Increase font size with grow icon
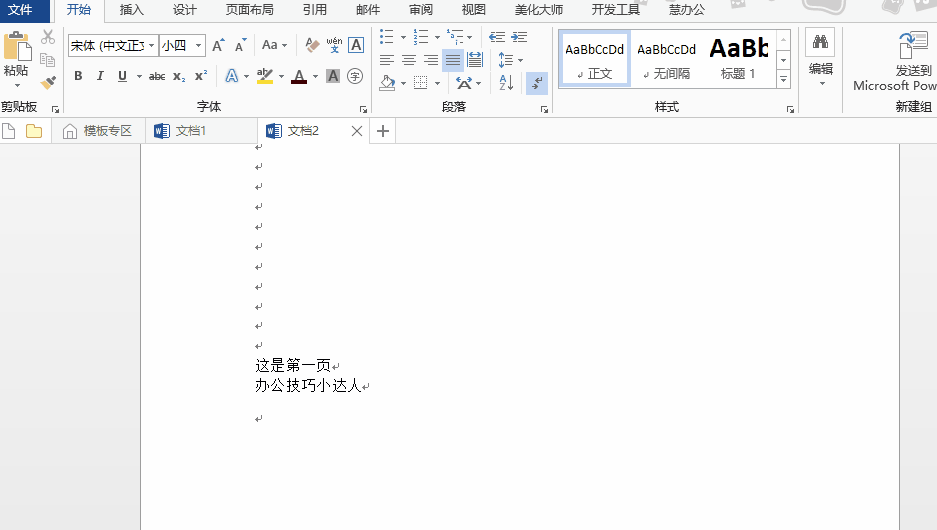 pos(219,45)
